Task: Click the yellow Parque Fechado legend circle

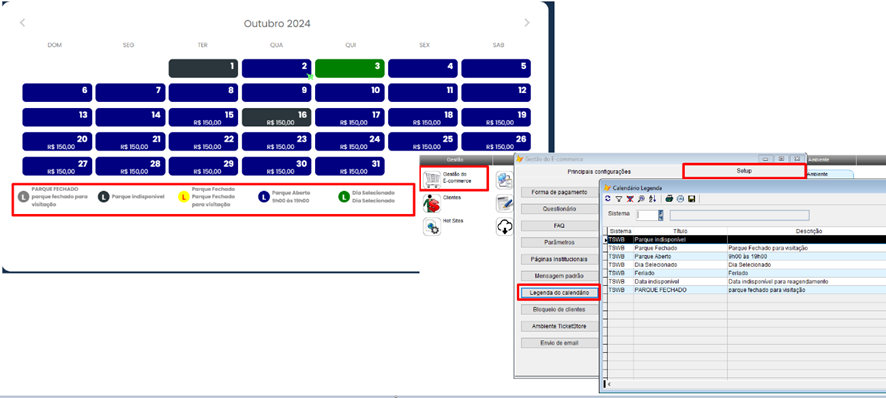Action: pos(183,197)
